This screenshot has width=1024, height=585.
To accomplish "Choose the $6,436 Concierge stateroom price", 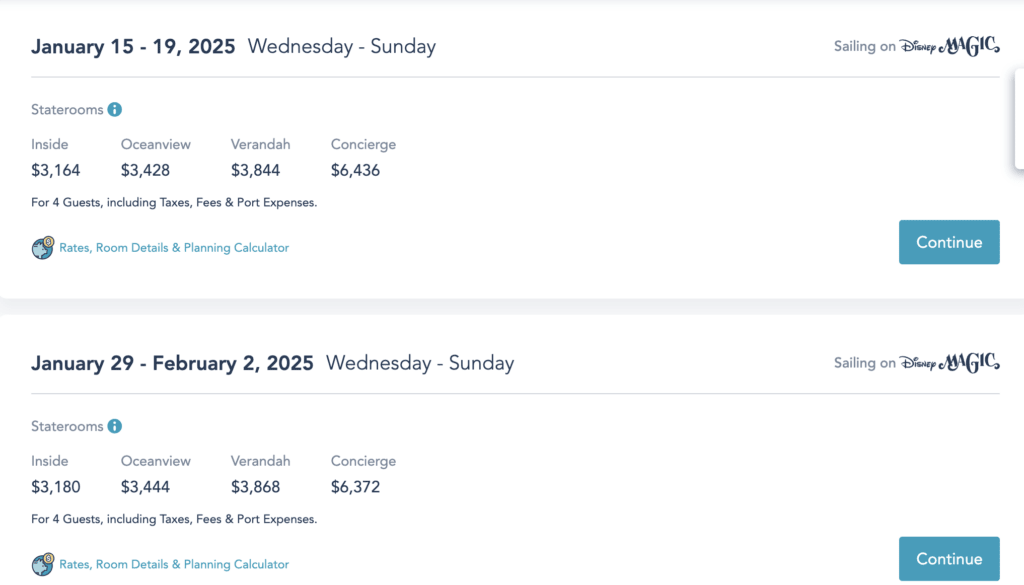I will click(355, 170).
